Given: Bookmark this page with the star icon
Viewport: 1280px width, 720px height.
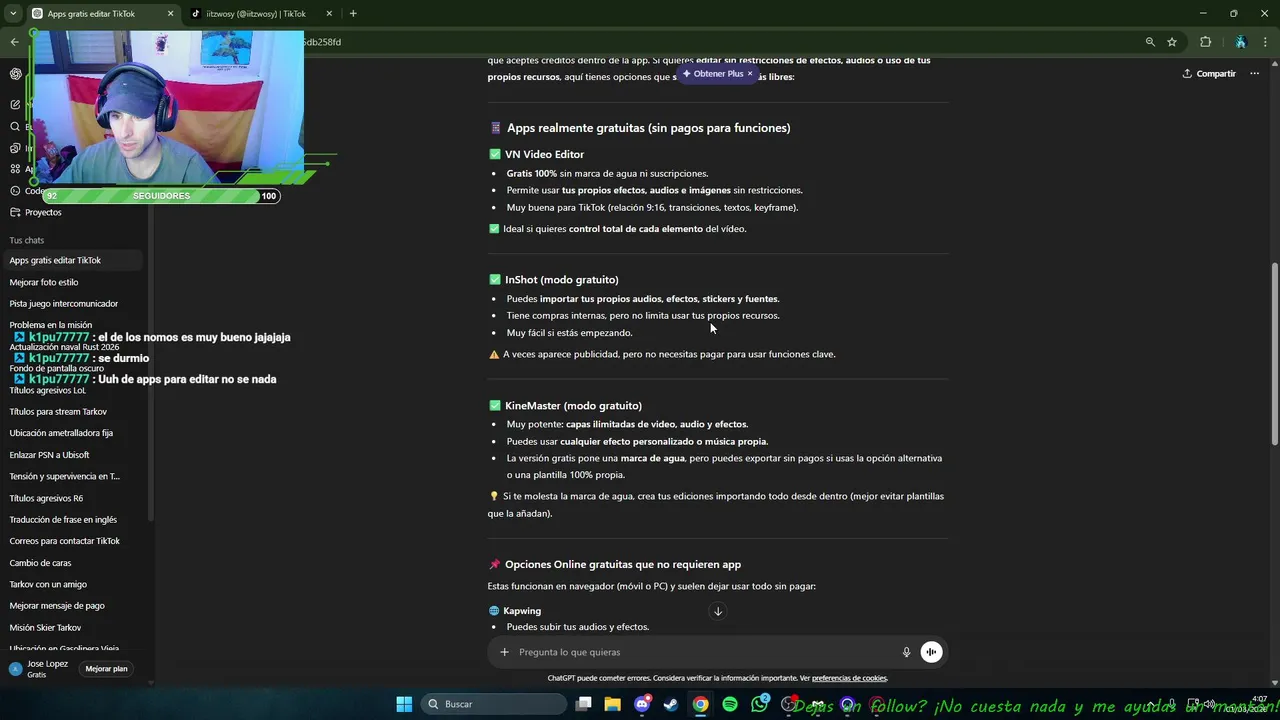Looking at the screenshot, I should [x=1172, y=42].
